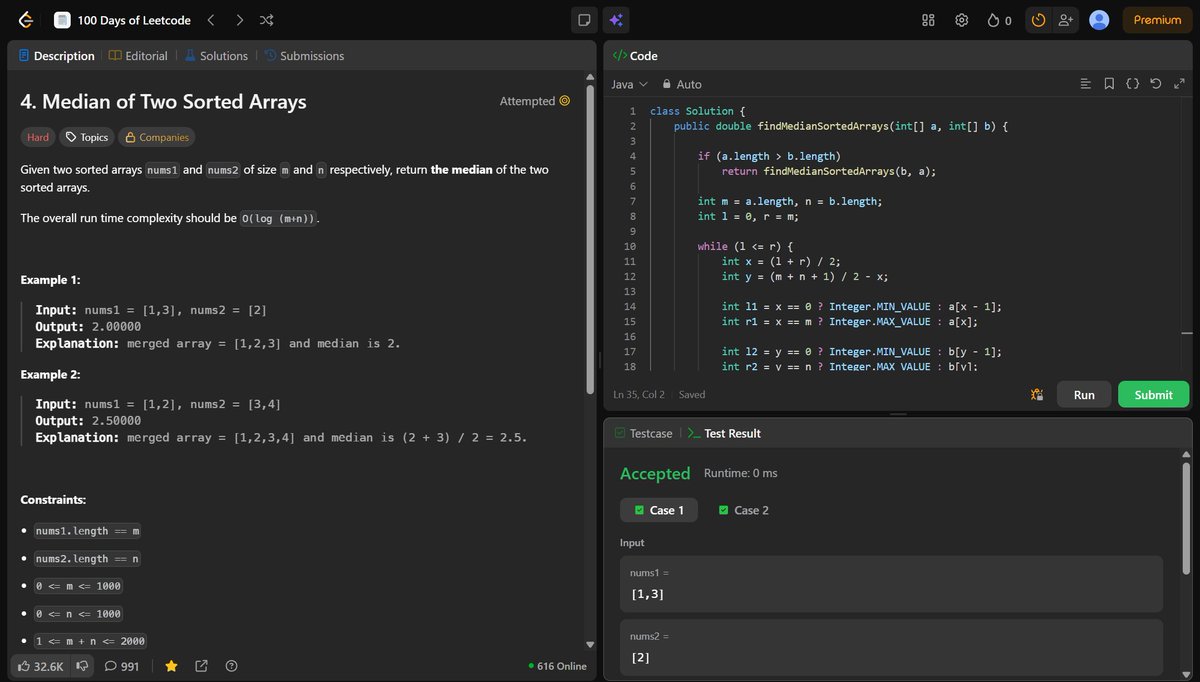This screenshot has height=682, width=1200.
Task: Pick a random problem with shuffle icon
Action: coord(266,20)
